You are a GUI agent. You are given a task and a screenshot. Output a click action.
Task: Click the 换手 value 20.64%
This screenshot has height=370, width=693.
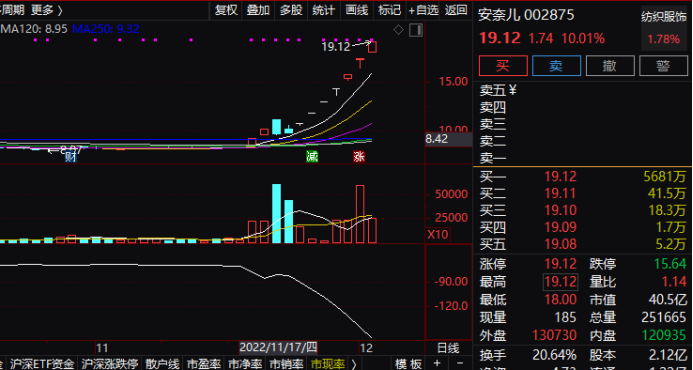coord(553,355)
